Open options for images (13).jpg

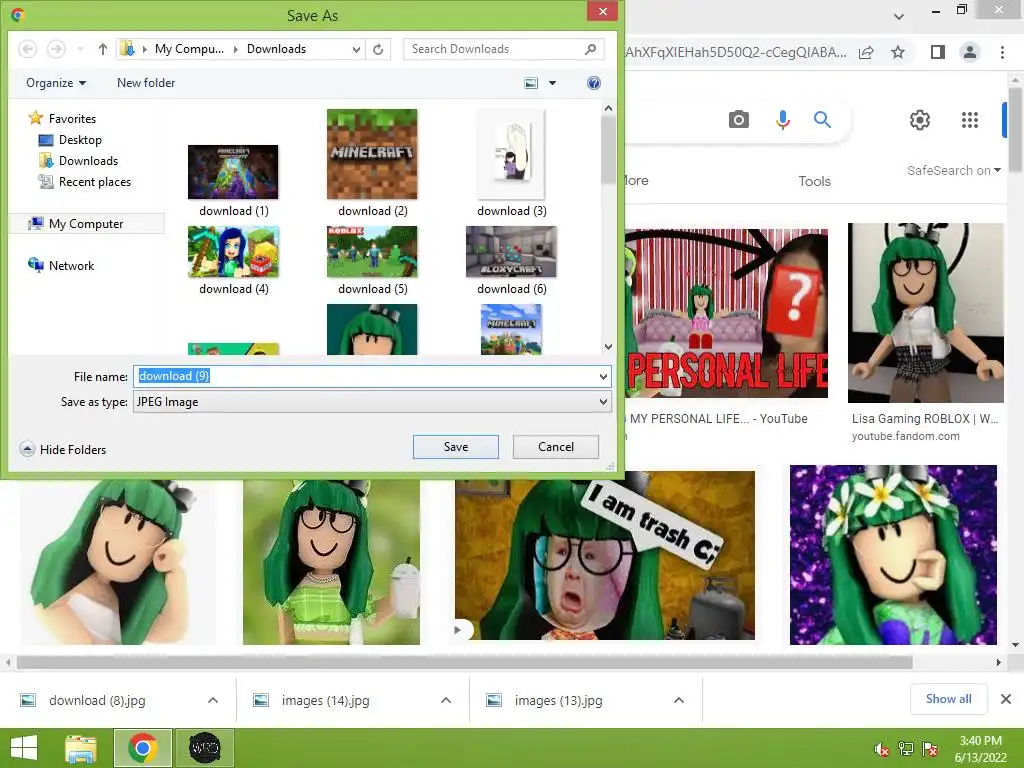[679, 700]
